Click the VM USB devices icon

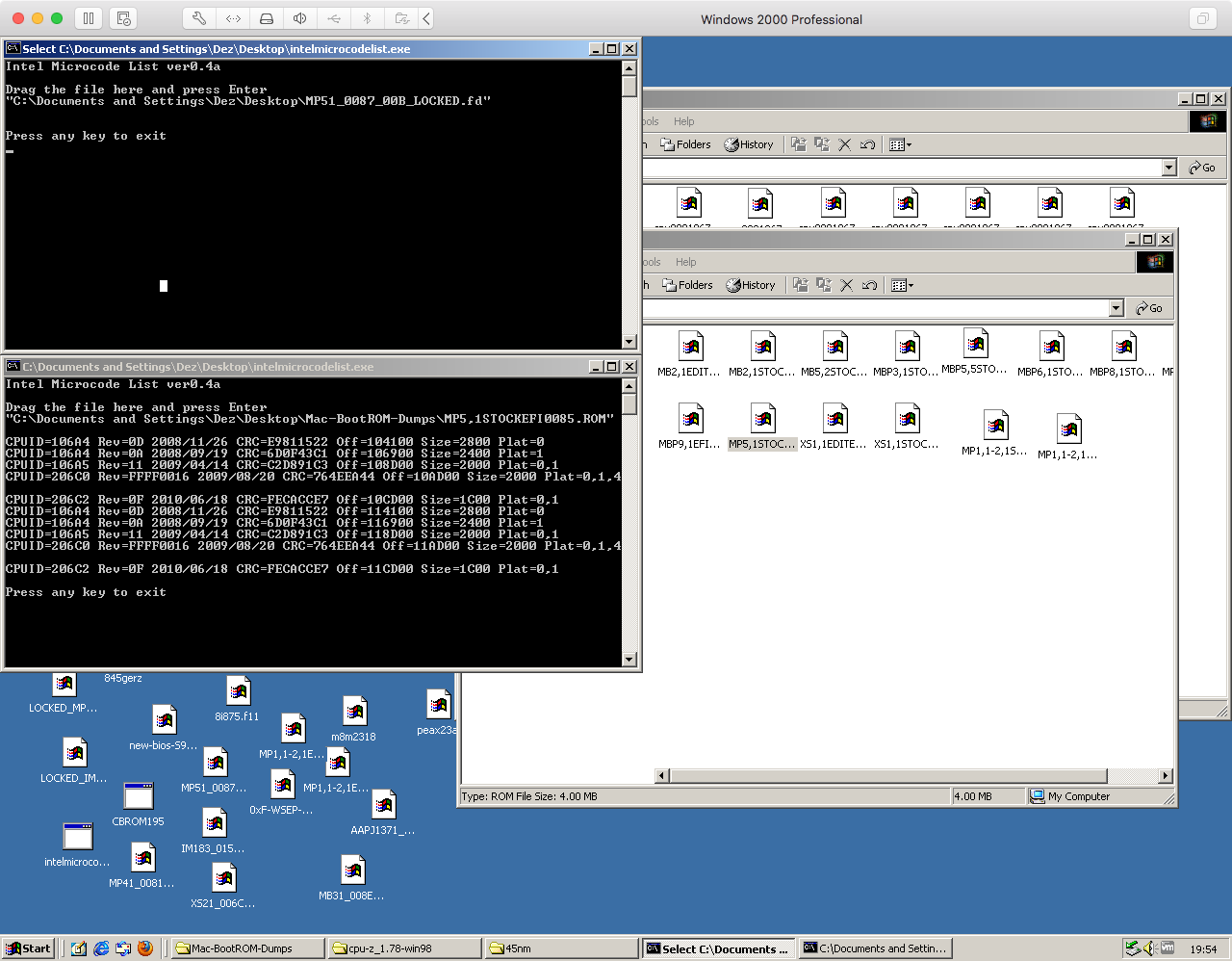(334, 18)
